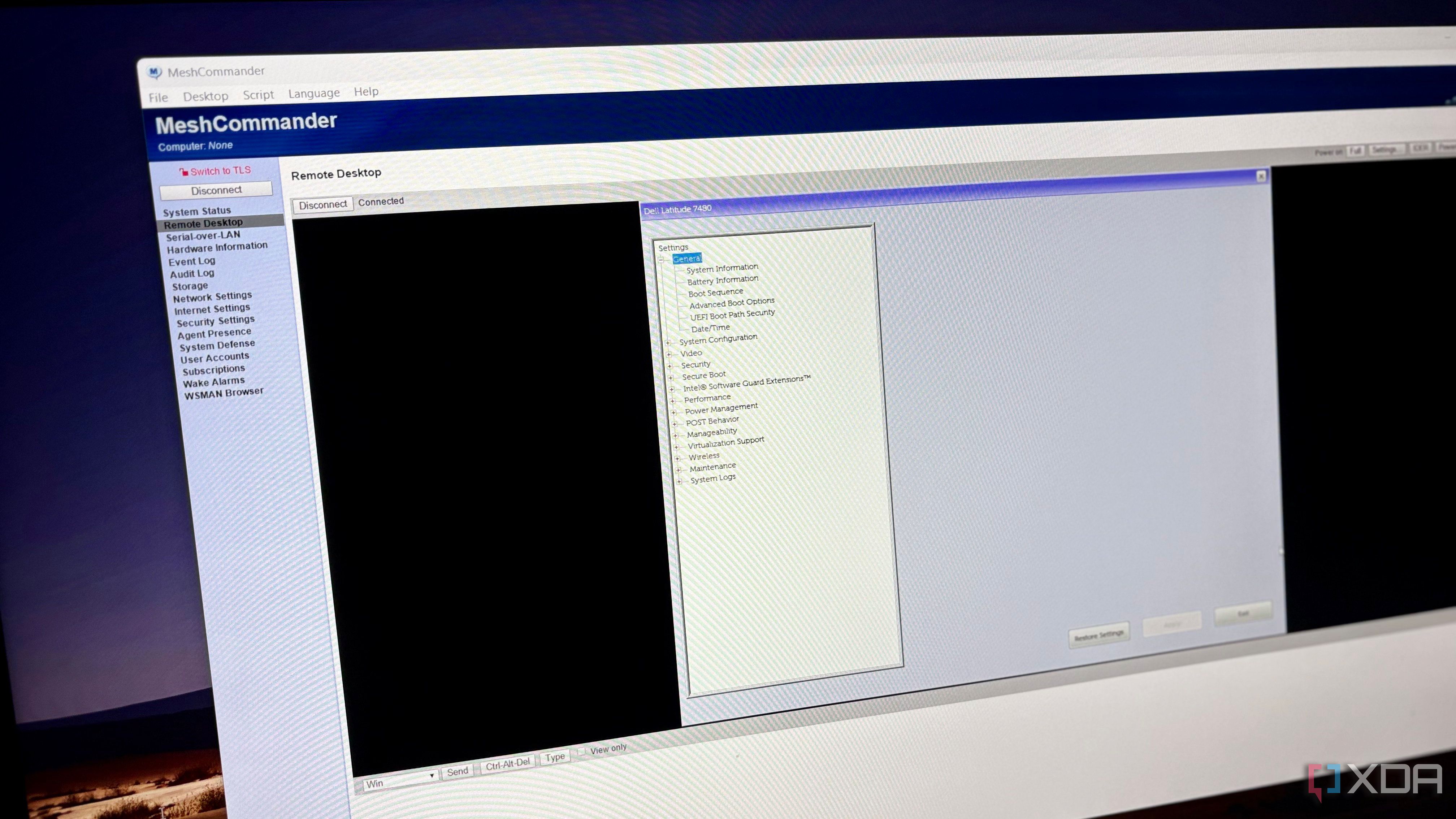Expand the Virtualization Support tree node
1456x819 pixels.
pos(676,447)
